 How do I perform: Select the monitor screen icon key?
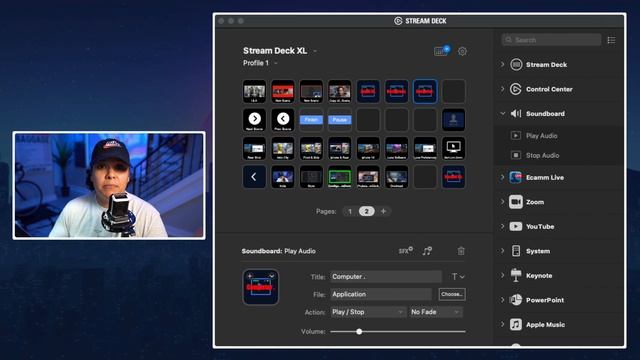point(453,148)
